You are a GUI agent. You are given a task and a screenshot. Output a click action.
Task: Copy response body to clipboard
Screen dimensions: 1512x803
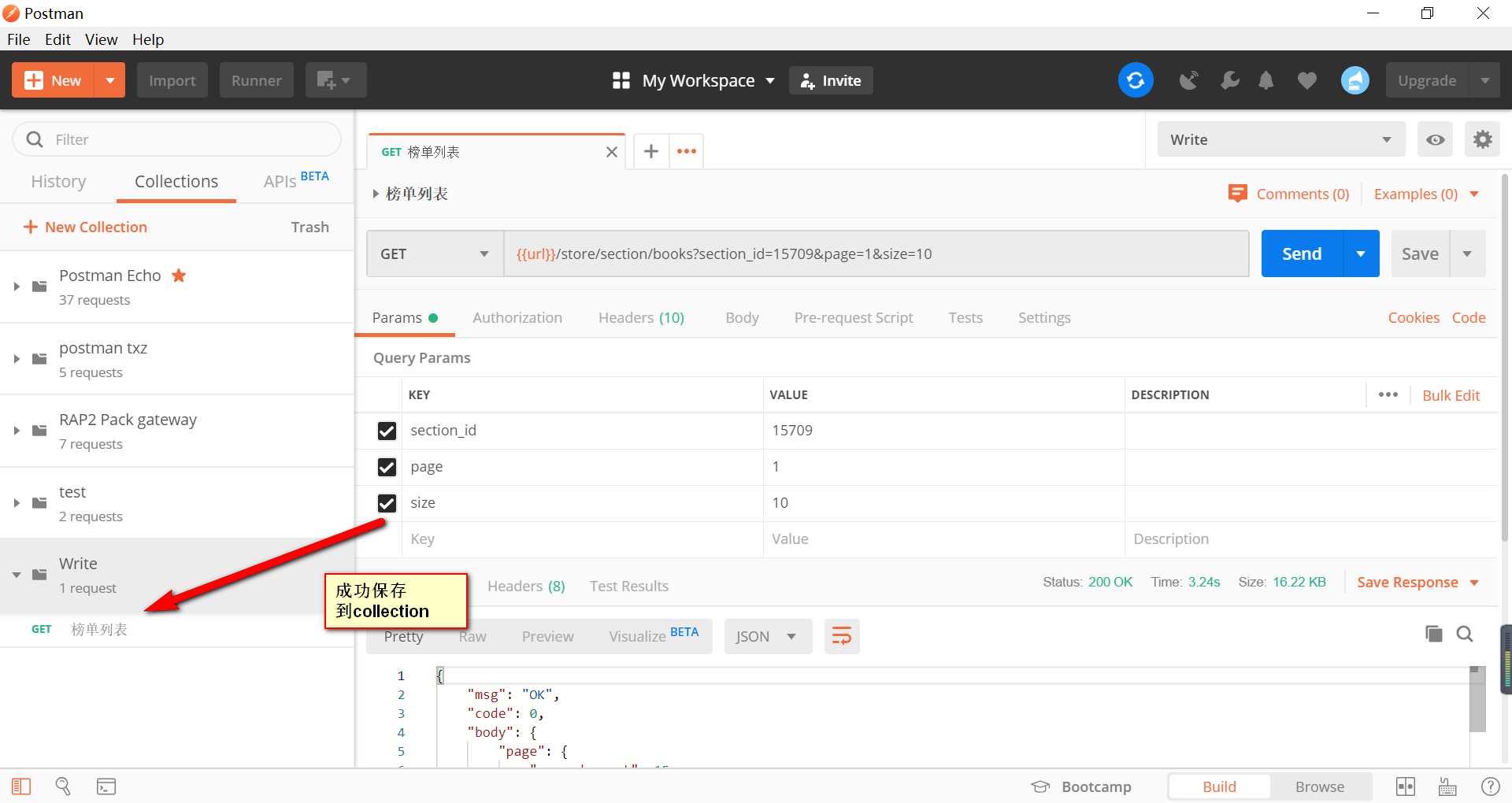pyautogui.click(x=1434, y=634)
